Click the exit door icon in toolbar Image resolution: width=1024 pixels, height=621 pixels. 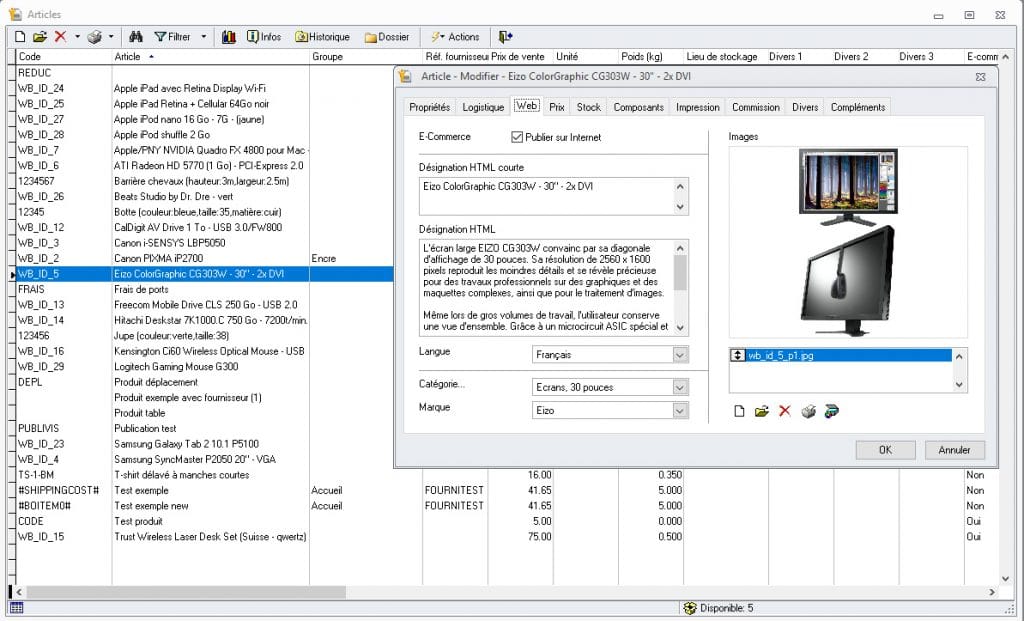click(x=505, y=37)
